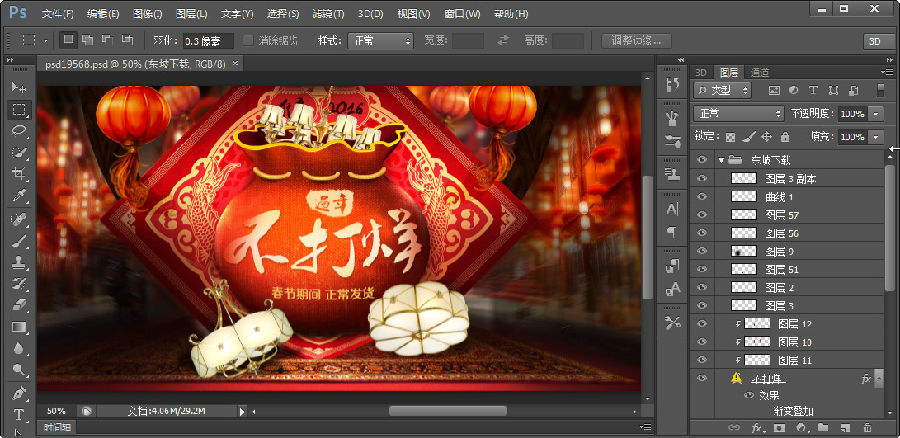
Task: Select the Horizontal Type tool
Action: 19,414
